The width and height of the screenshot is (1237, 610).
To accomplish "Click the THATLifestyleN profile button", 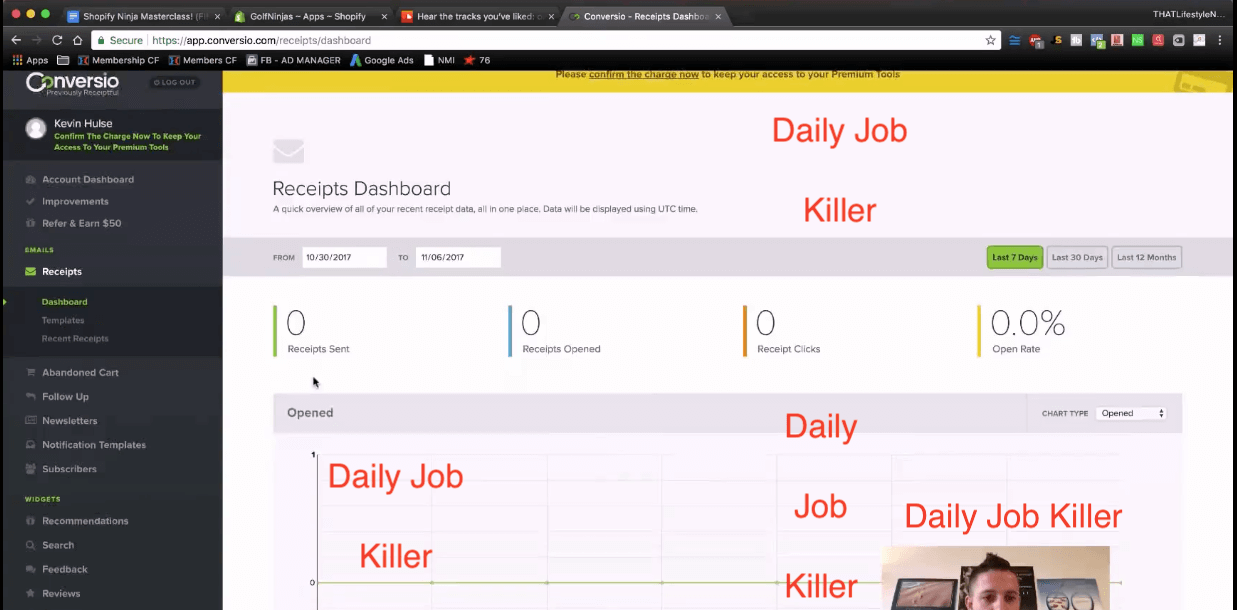I will 1188,14.
